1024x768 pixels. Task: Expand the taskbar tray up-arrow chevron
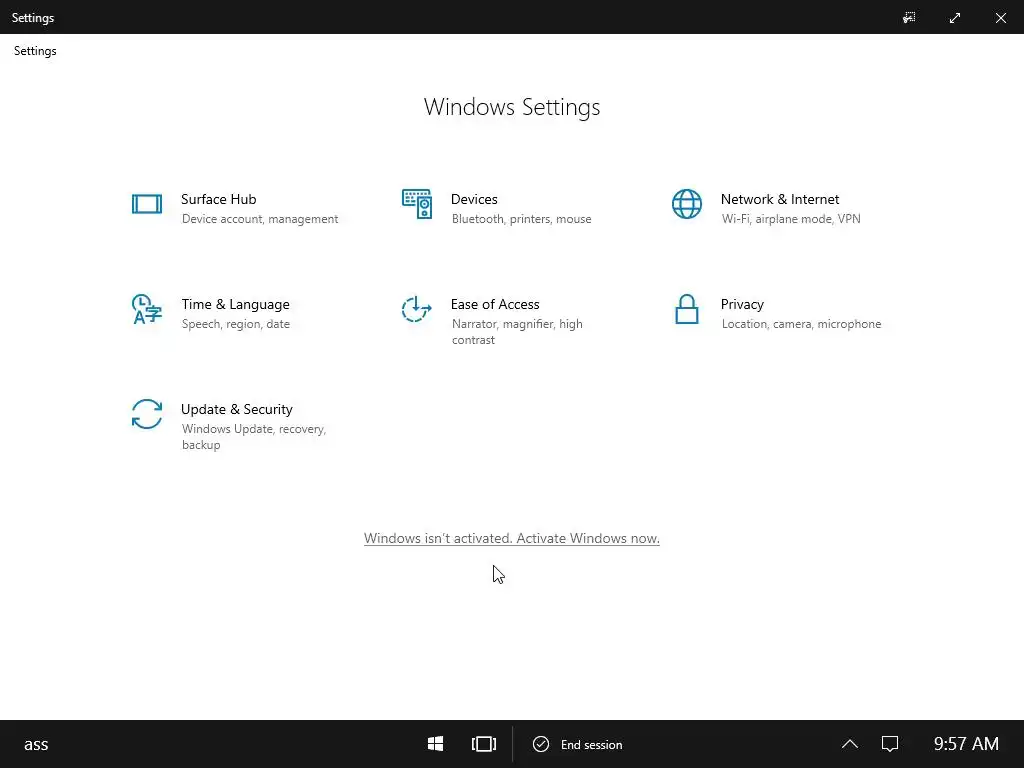(x=850, y=744)
